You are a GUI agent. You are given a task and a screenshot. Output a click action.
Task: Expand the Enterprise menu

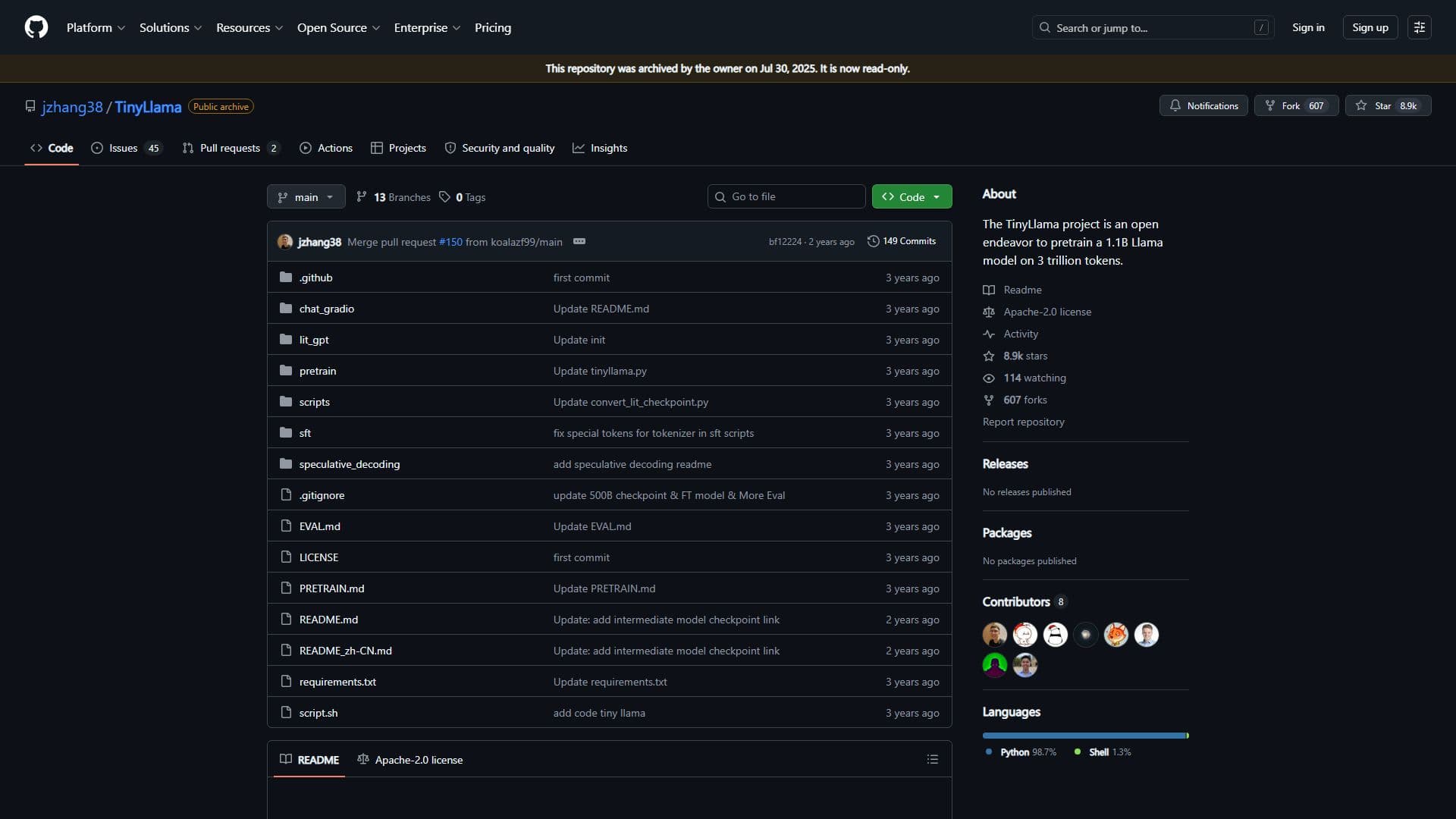427,27
